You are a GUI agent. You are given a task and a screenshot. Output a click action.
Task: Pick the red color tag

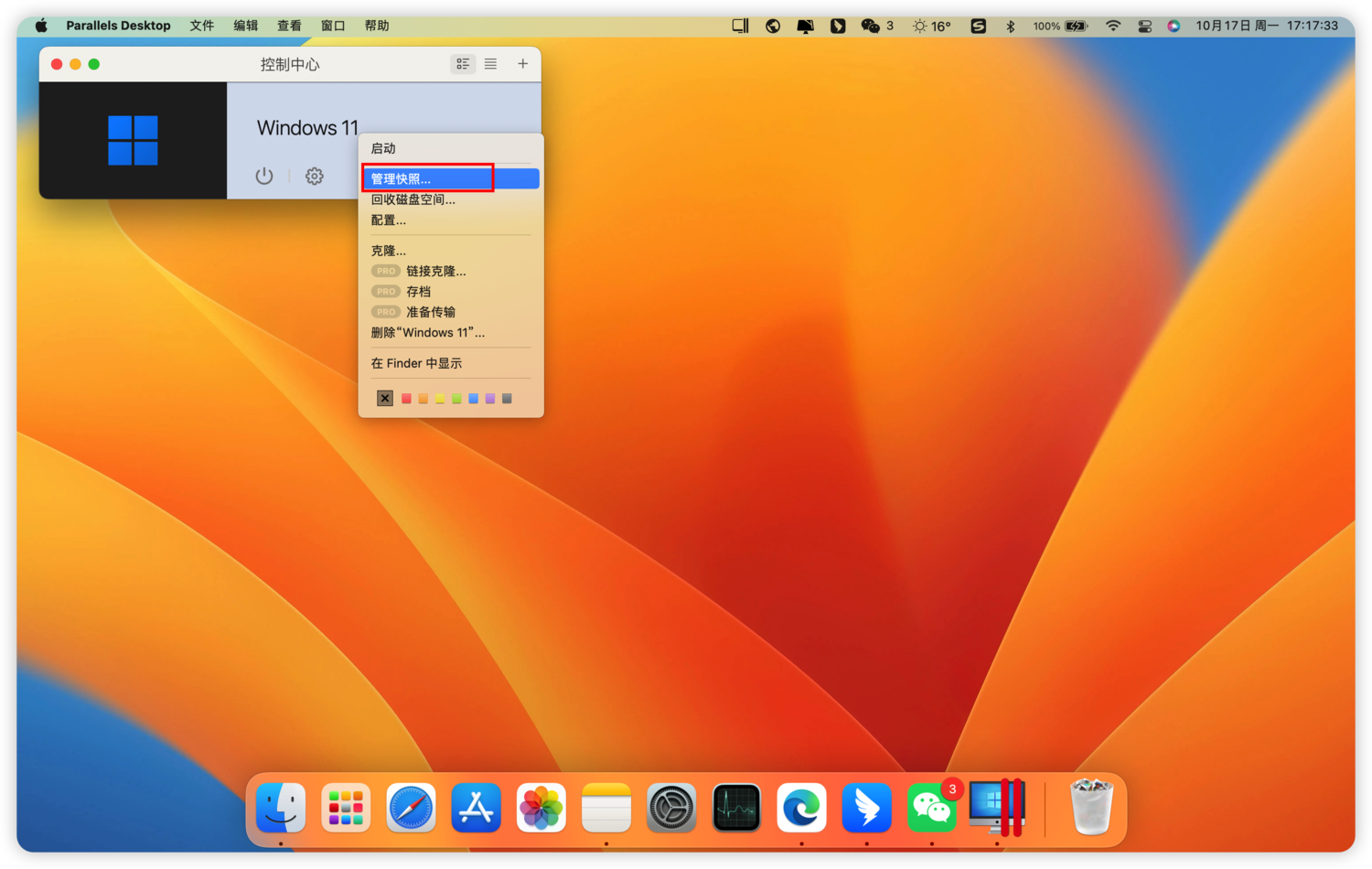(406, 398)
